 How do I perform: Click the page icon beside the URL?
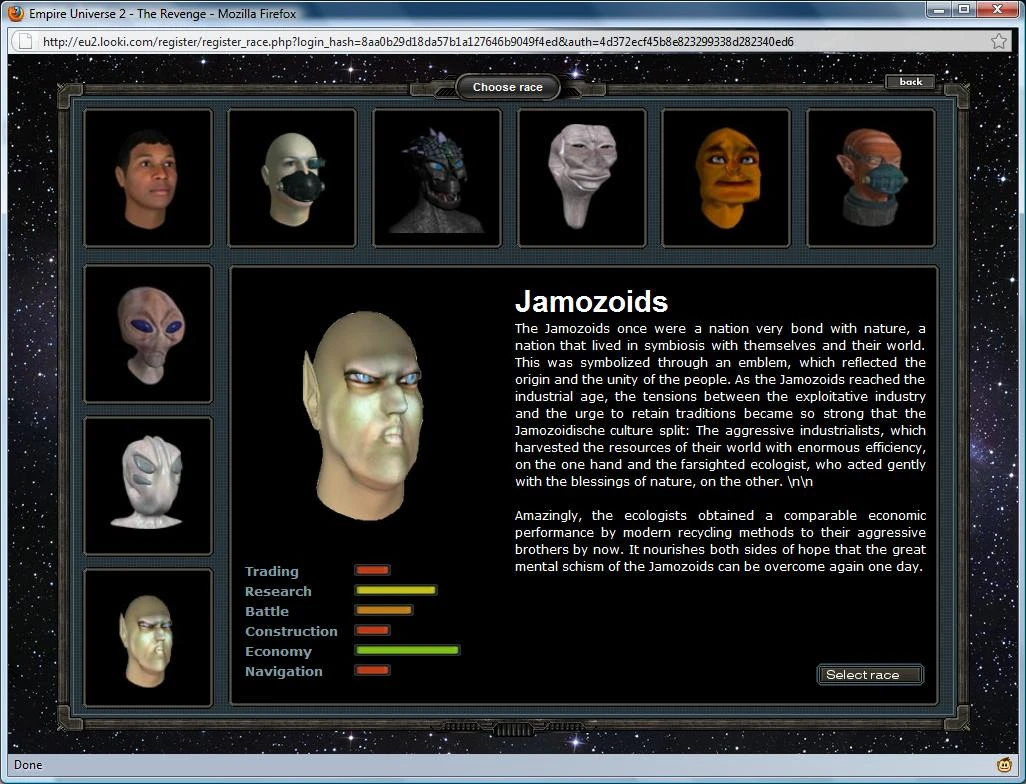[26, 42]
